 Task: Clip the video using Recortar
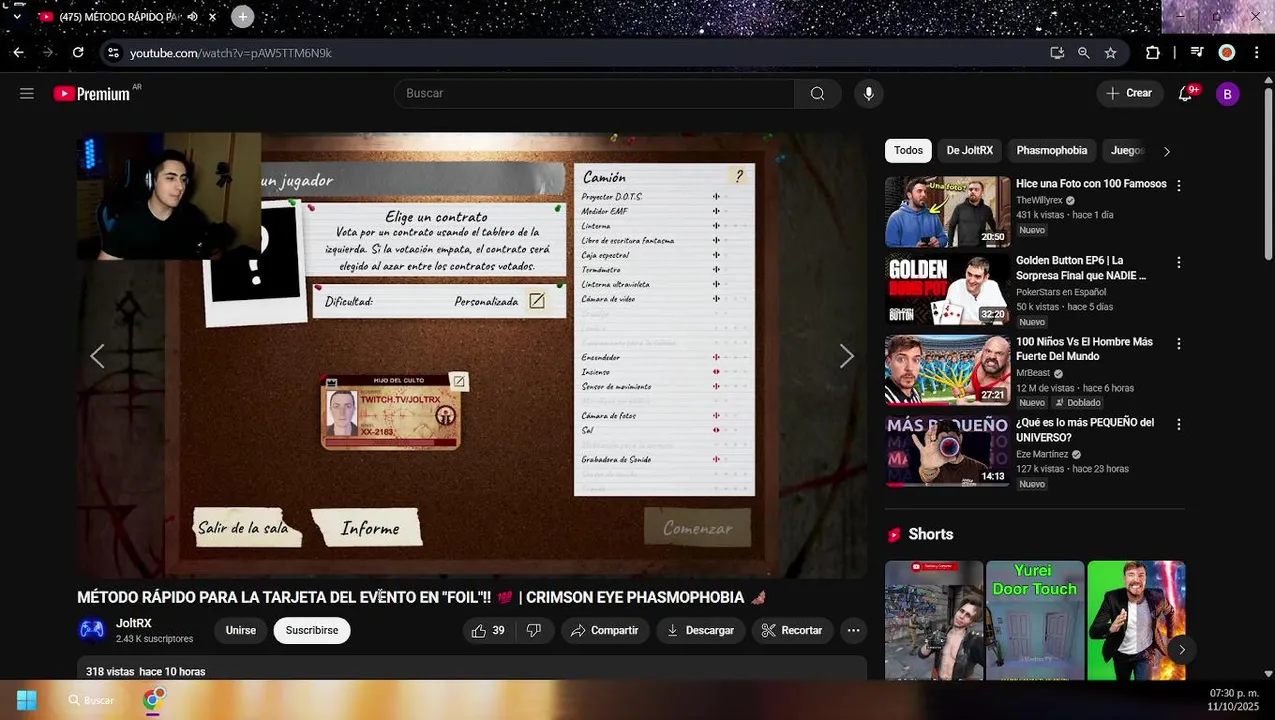[x=792, y=631]
